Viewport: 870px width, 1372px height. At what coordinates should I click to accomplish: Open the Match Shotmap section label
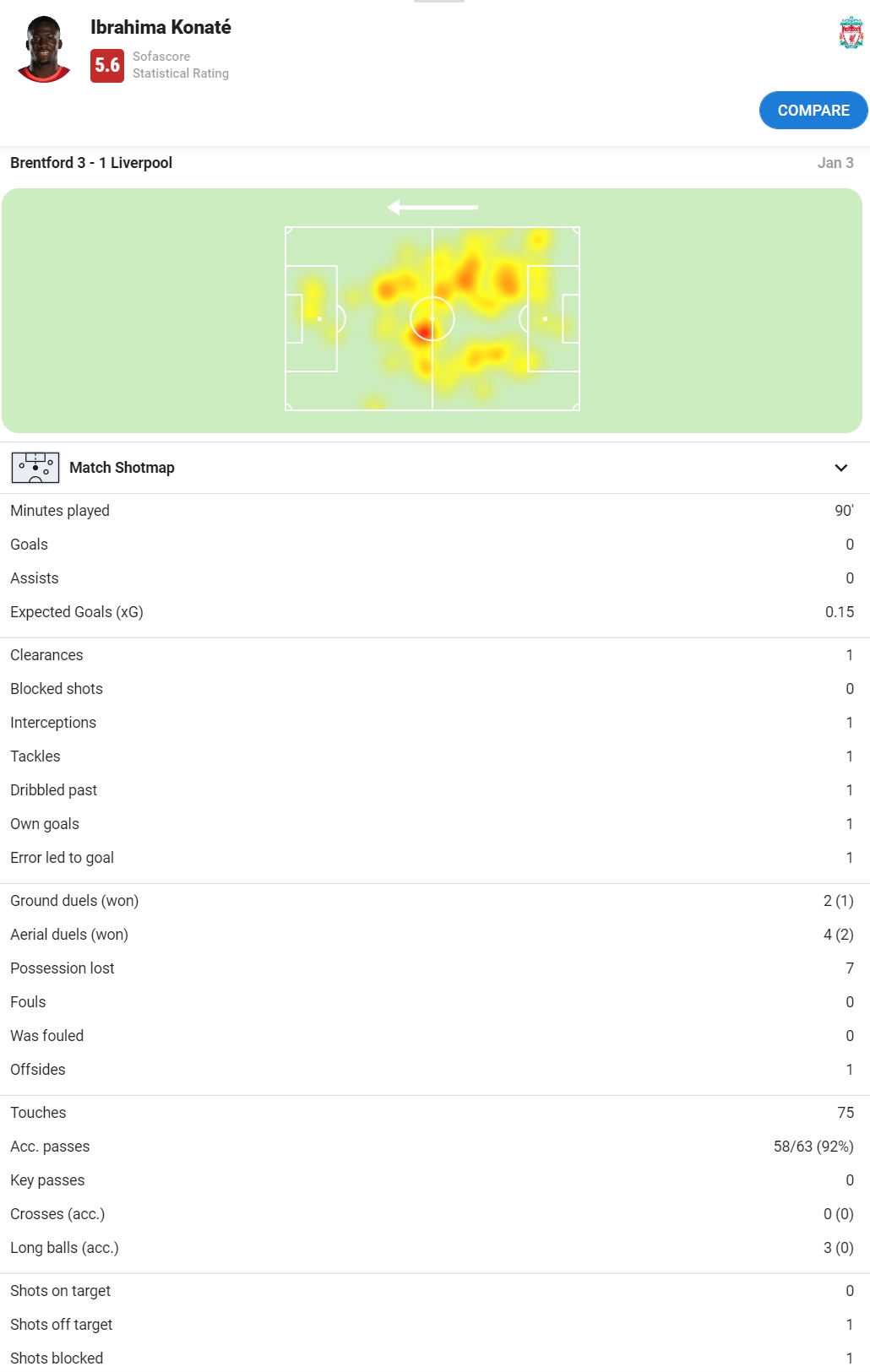(x=122, y=468)
